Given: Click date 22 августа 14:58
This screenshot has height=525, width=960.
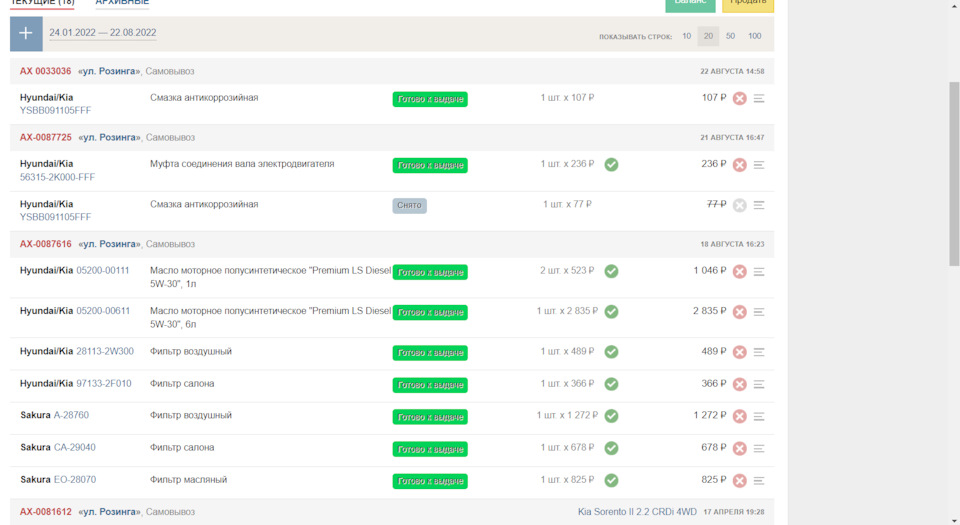Looking at the screenshot, I should 732,72.
